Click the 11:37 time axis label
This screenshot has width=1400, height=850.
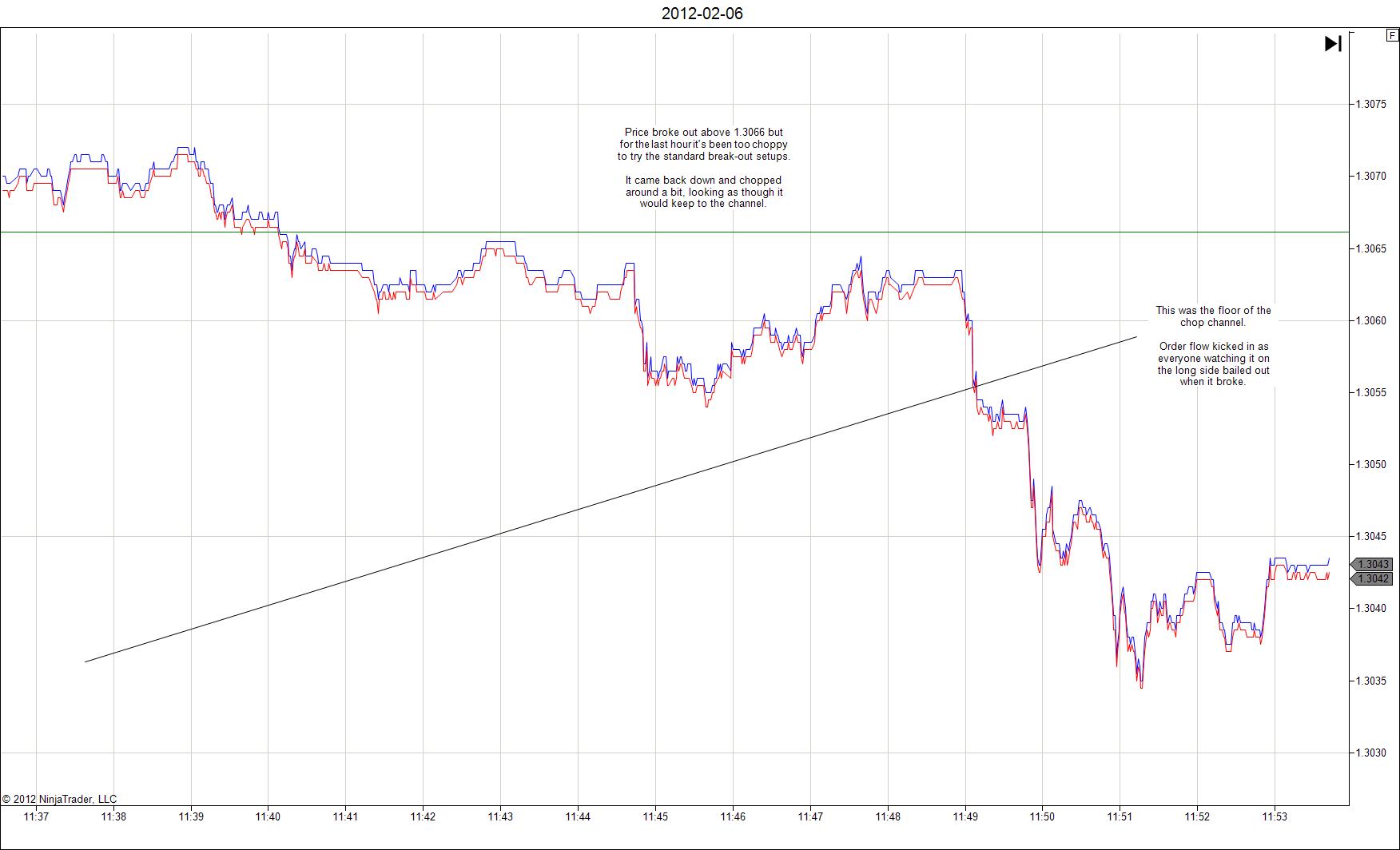click(x=36, y=816)
